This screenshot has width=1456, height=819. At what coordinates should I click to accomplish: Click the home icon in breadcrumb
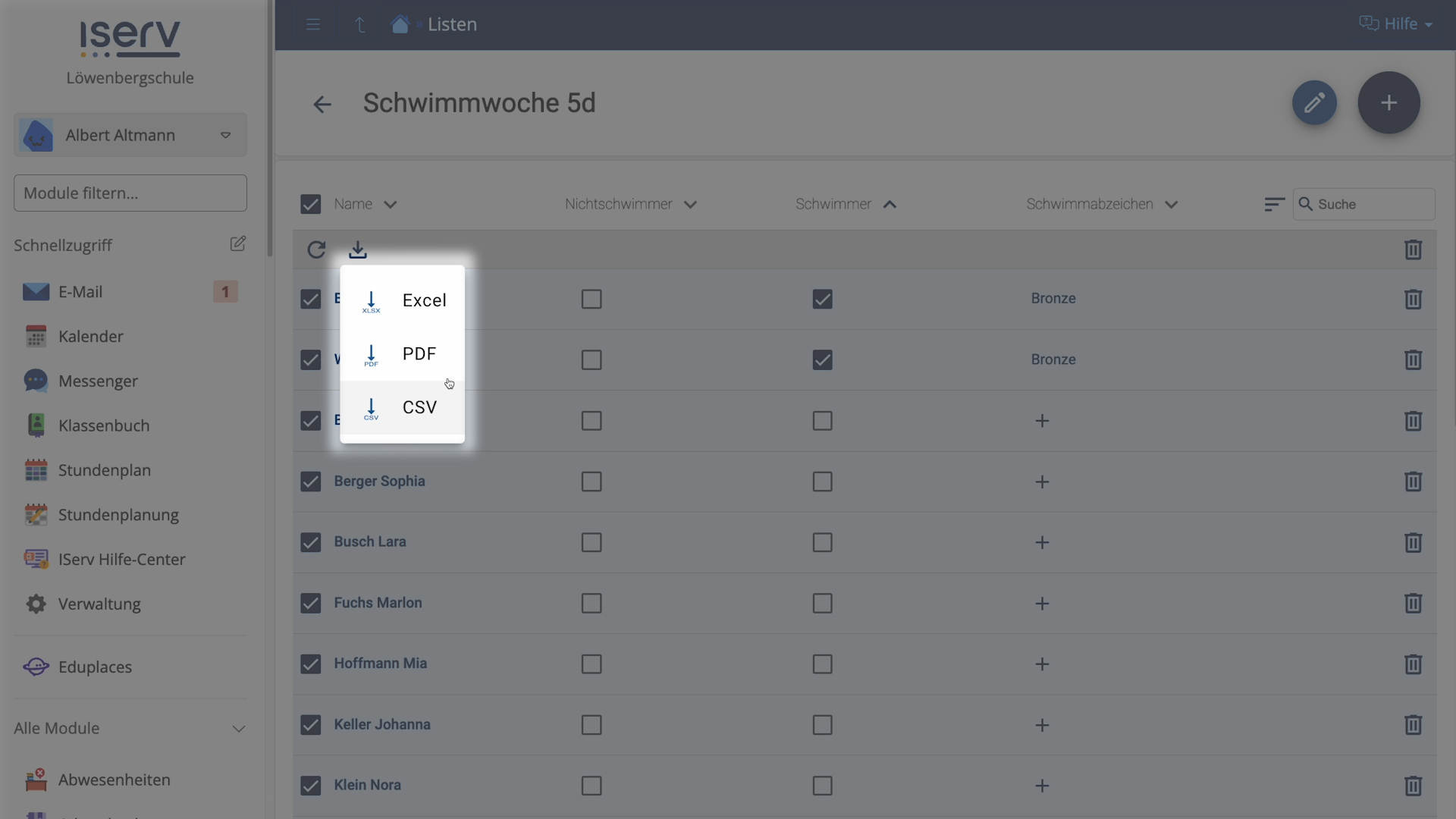click(x=400, y=24)
